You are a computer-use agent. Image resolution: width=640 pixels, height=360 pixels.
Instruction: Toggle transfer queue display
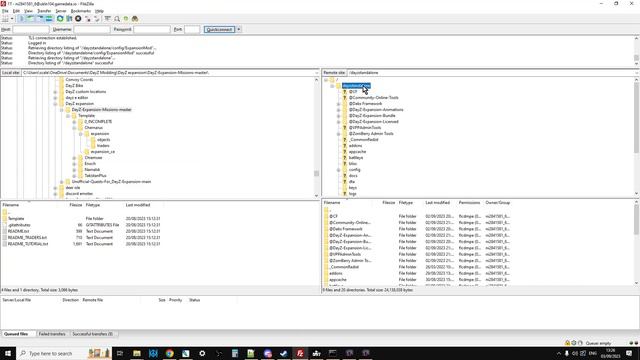(49, 19)
